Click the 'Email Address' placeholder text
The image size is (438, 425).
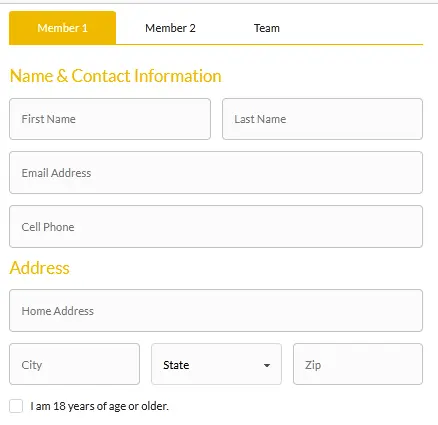click(56, 173)
